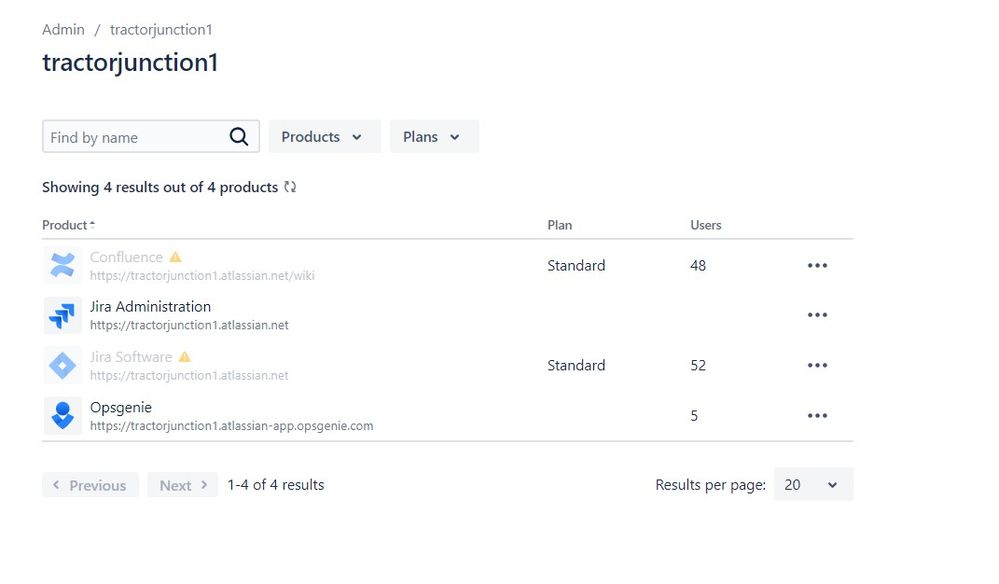Open the Results per page dropdown
999x584 pixels.
(814, 485)
